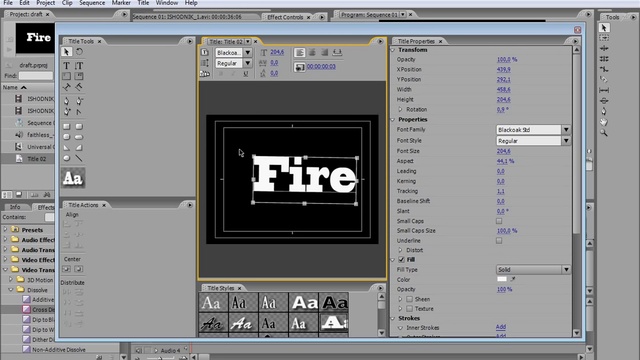Select the Path Type tool
Screen dimensions: 640x360
[x=67, y=87]
